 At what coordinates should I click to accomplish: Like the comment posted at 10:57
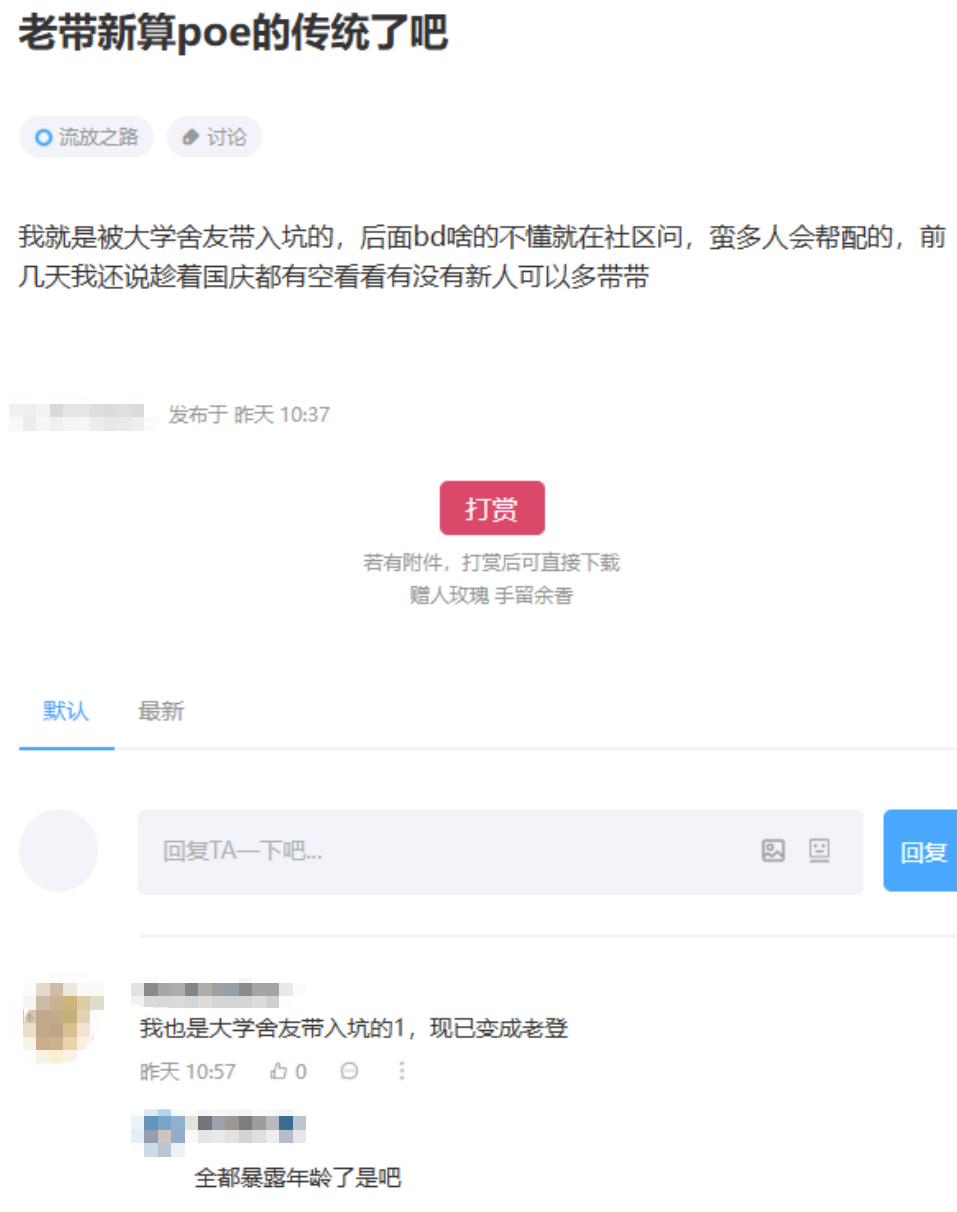(288, 1071)
